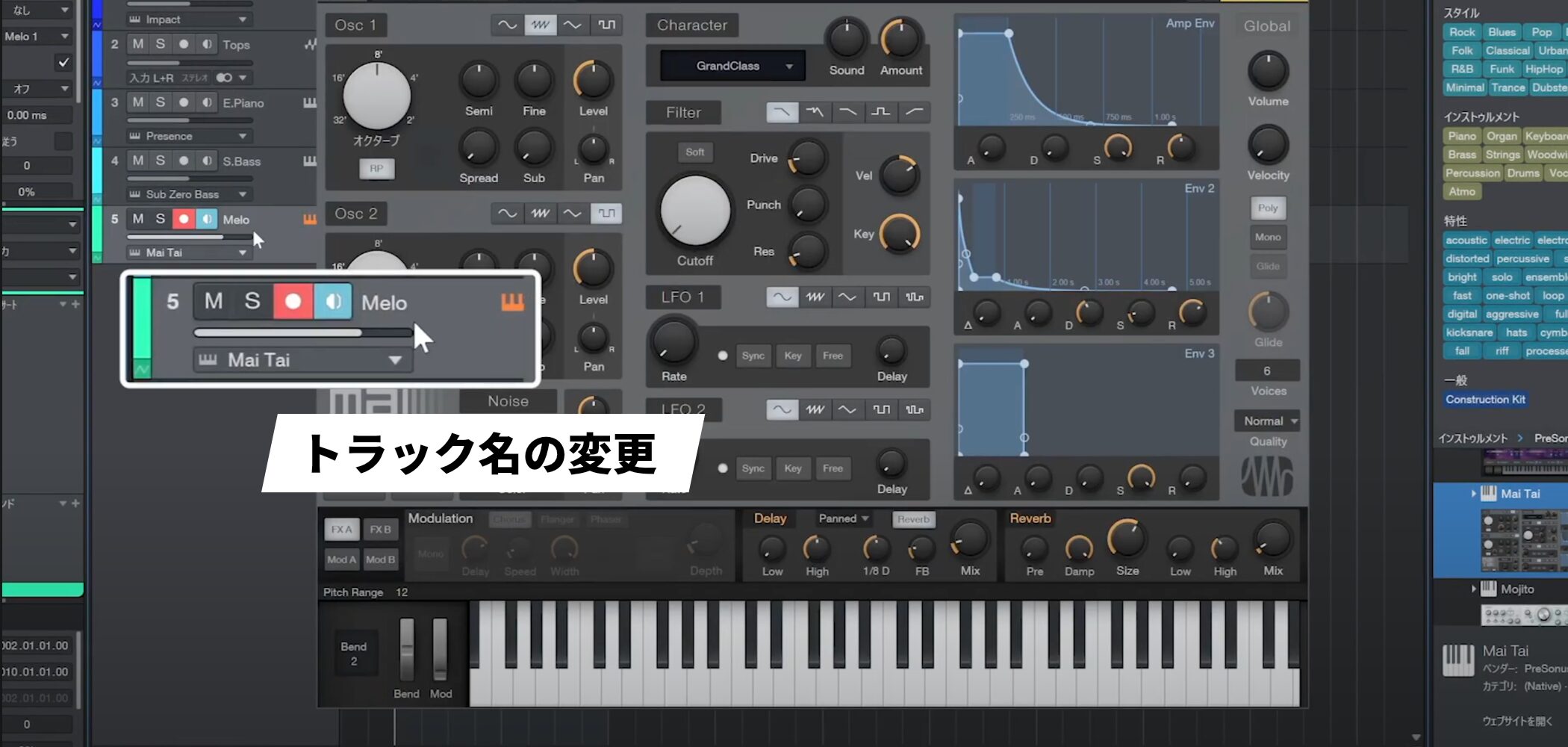Open the GrandClass character dropdown
The width and height of the screenshot is (1568, 747).
click(x=732, y=66)
